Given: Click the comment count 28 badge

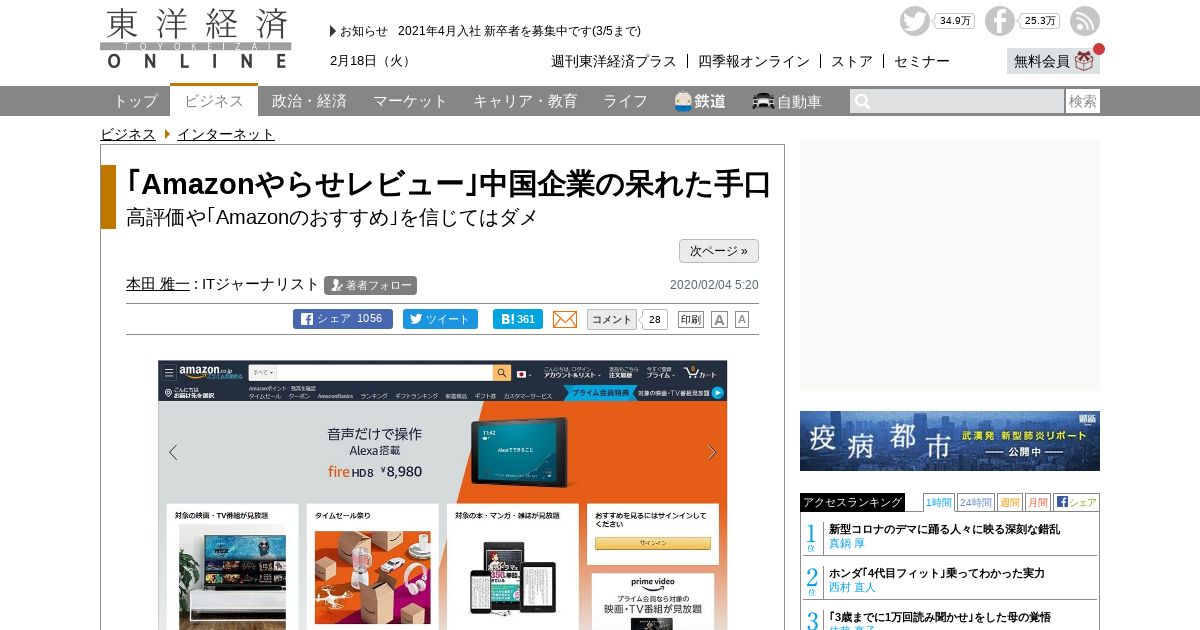Looking at the screenshot, I should click(654, 319).
